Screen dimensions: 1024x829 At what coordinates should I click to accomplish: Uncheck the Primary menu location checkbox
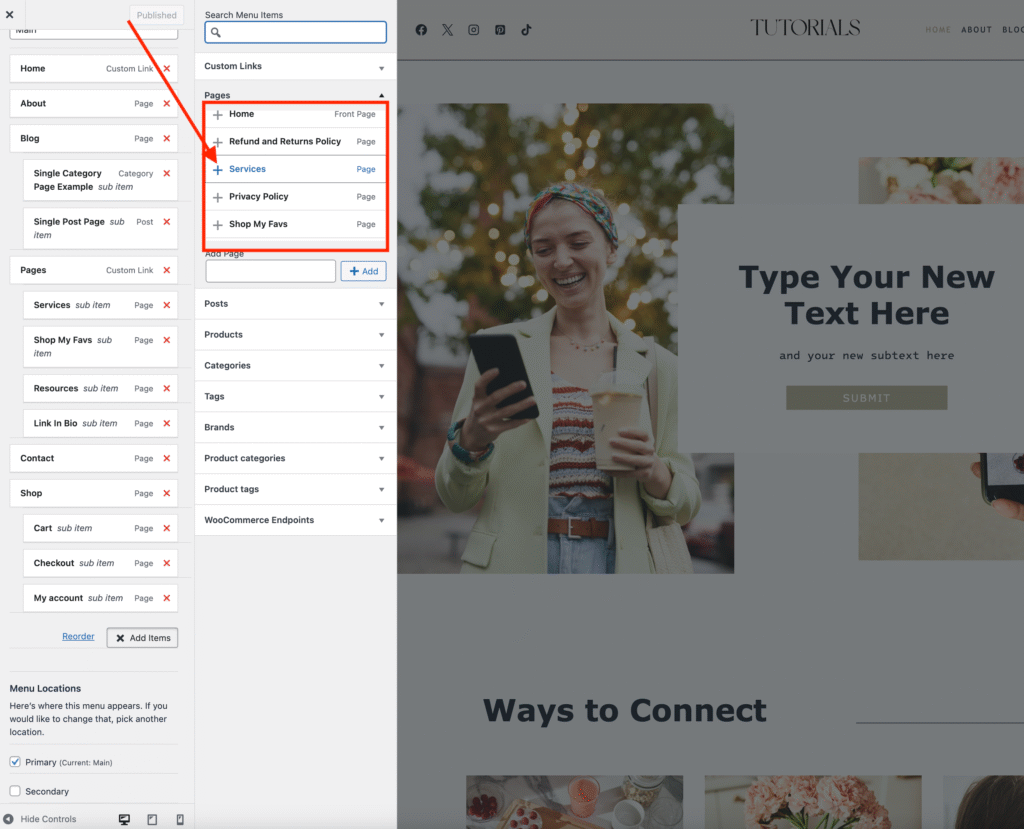pos(15,762)
